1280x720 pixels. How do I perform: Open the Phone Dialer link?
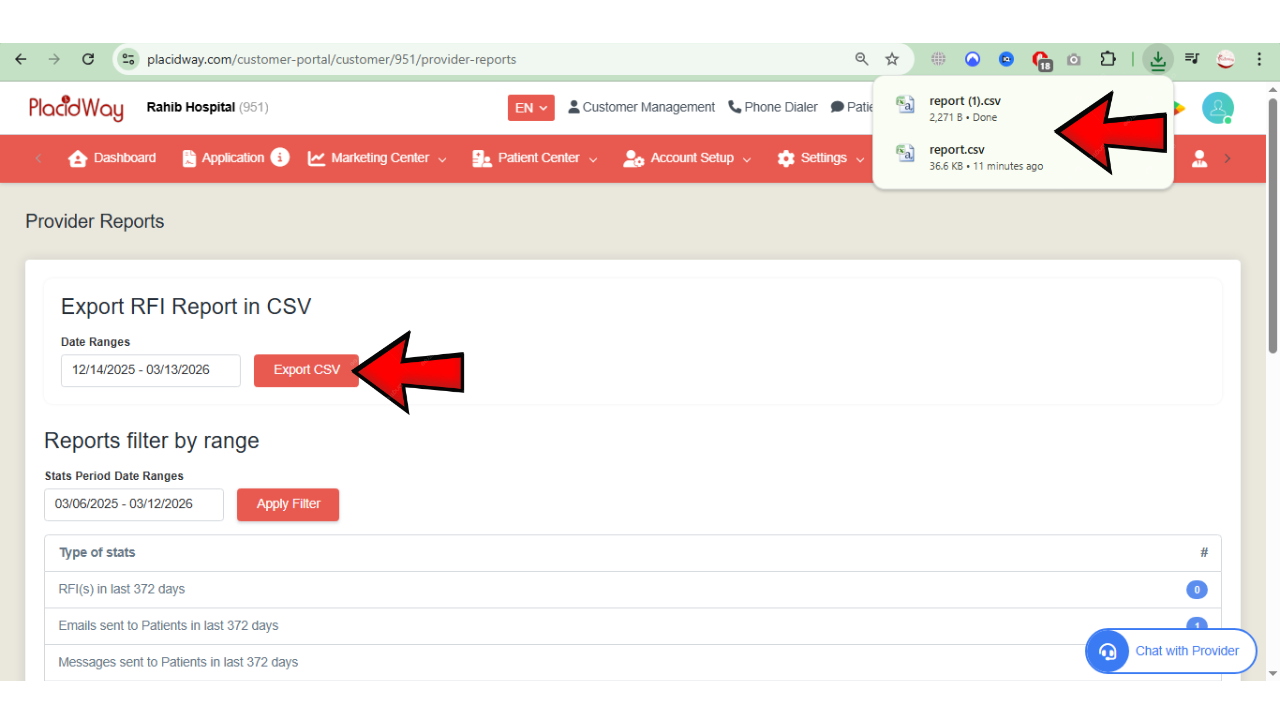coord(773,107)
